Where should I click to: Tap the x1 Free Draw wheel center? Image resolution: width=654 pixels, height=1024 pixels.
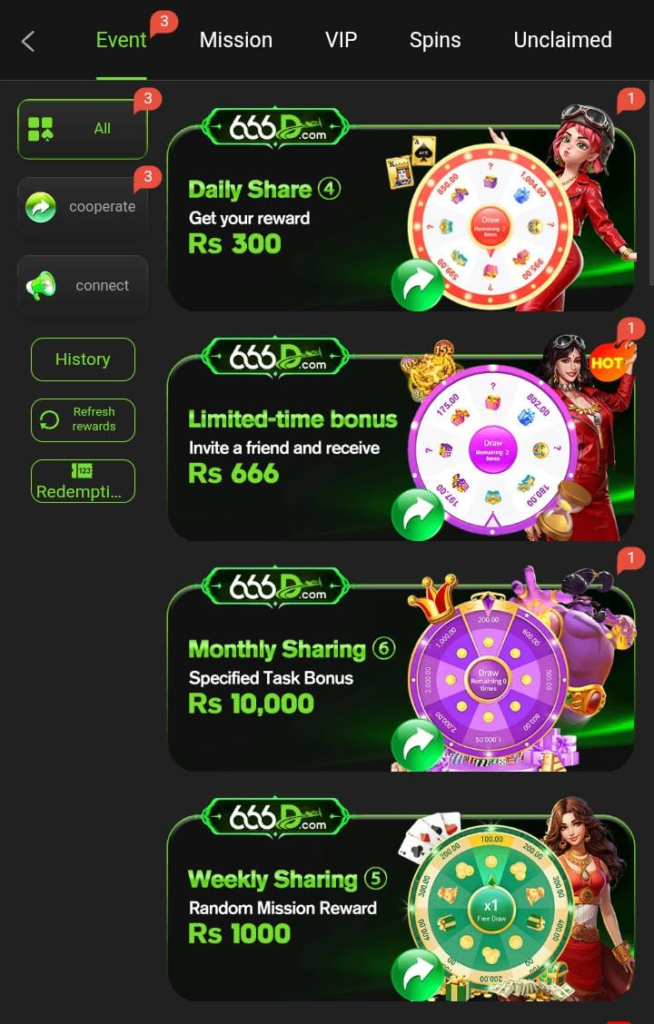491,909
